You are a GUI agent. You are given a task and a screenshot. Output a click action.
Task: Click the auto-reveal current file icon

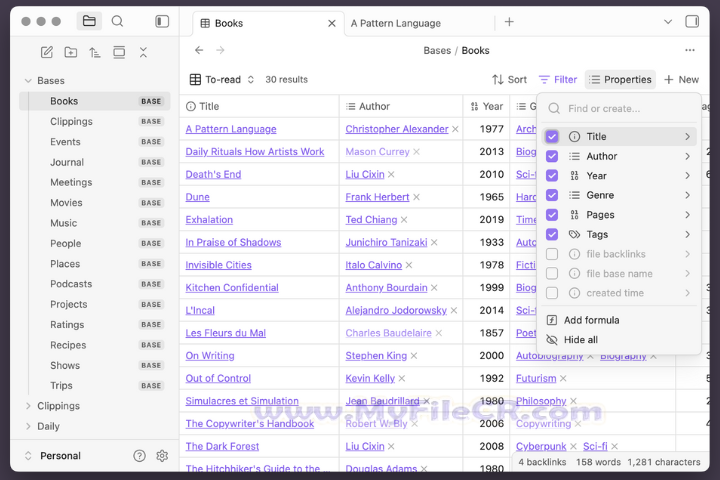point(119,52)
